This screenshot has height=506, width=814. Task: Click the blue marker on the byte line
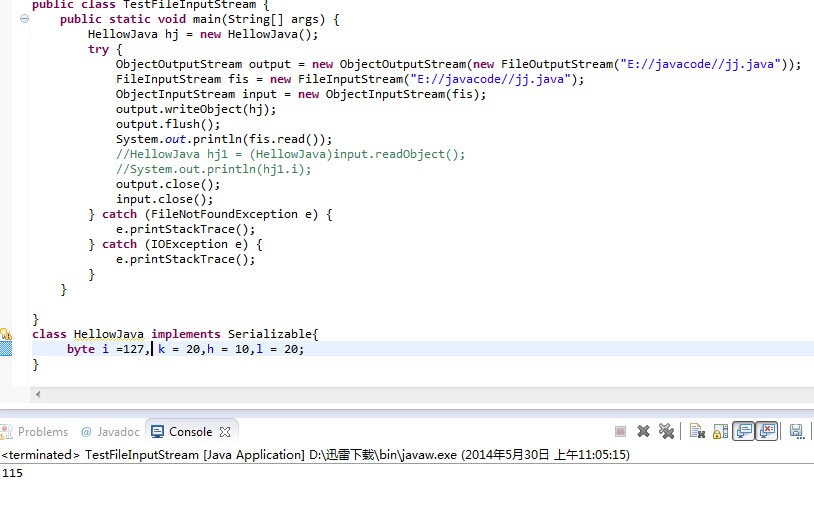pos(6,349)
